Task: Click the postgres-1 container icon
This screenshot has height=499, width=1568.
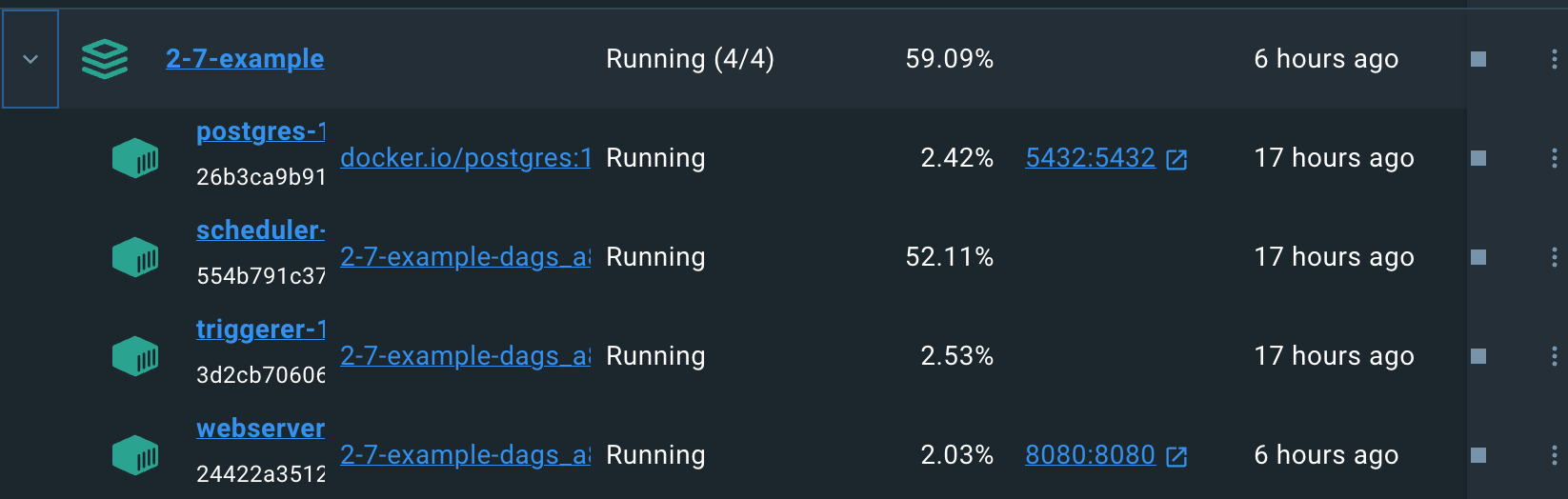Action: (135, 158)
